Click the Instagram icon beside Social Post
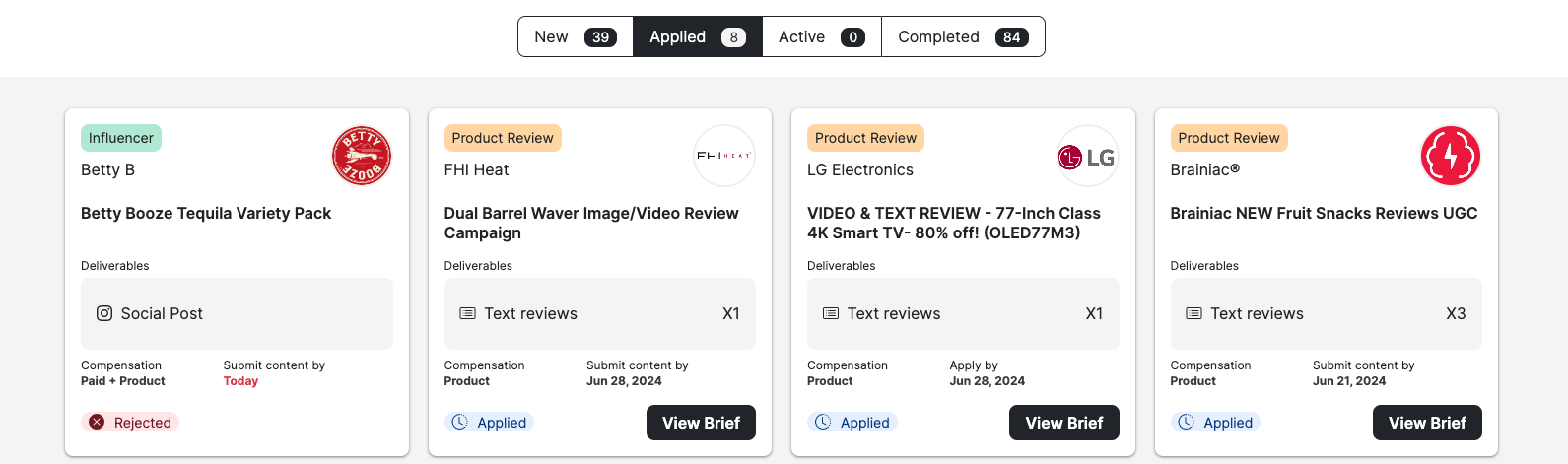This screenshot has width=1568, height=464. 104,313
